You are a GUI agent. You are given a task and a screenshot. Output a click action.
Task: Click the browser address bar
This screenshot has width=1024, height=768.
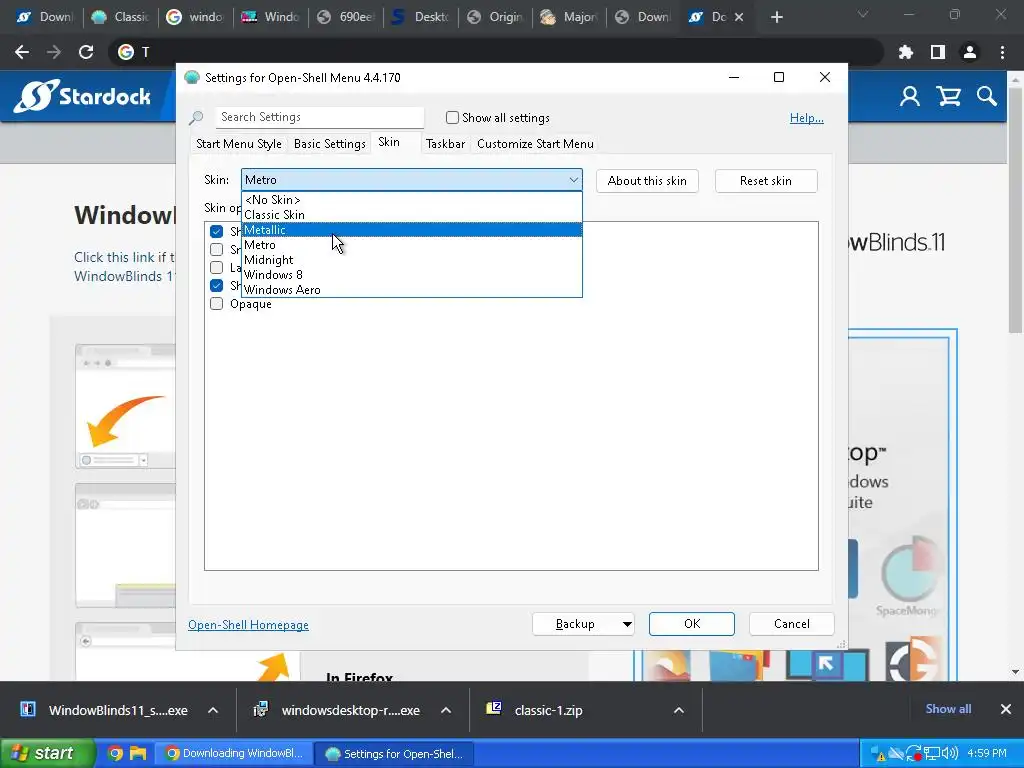pos(496,52)
